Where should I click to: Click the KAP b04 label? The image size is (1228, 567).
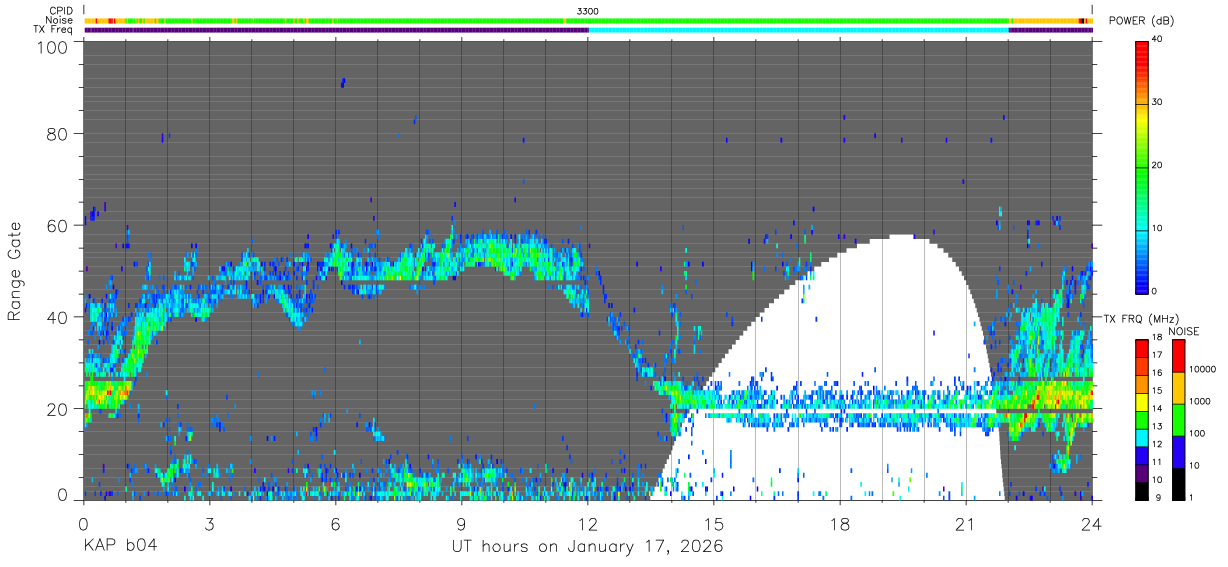point(119,547)
